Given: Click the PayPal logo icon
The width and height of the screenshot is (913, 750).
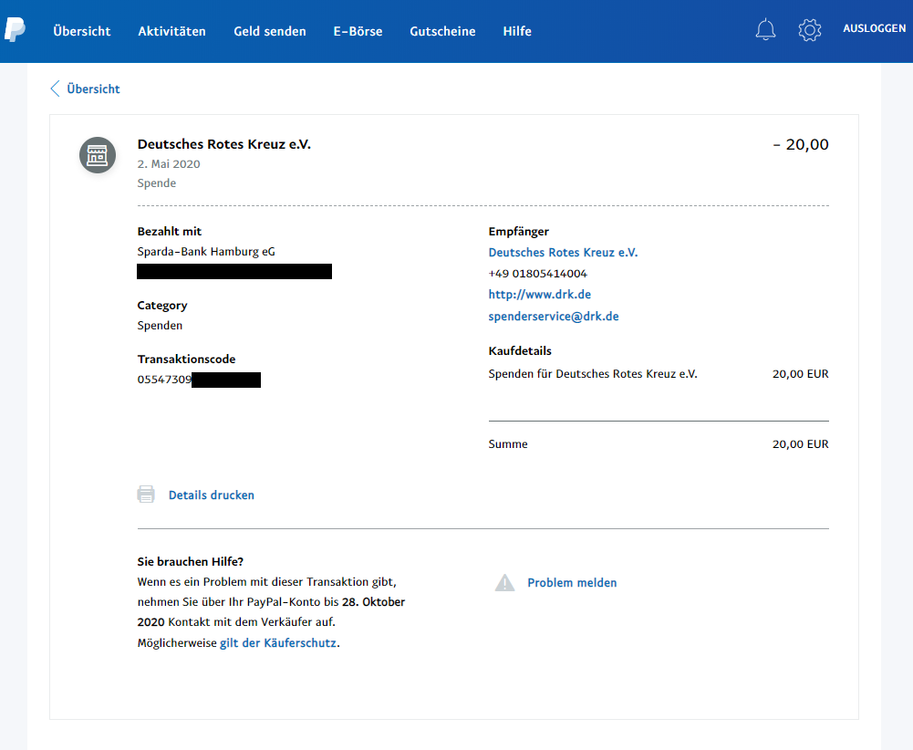Looking at the screenshot, I should pos(14,30).
